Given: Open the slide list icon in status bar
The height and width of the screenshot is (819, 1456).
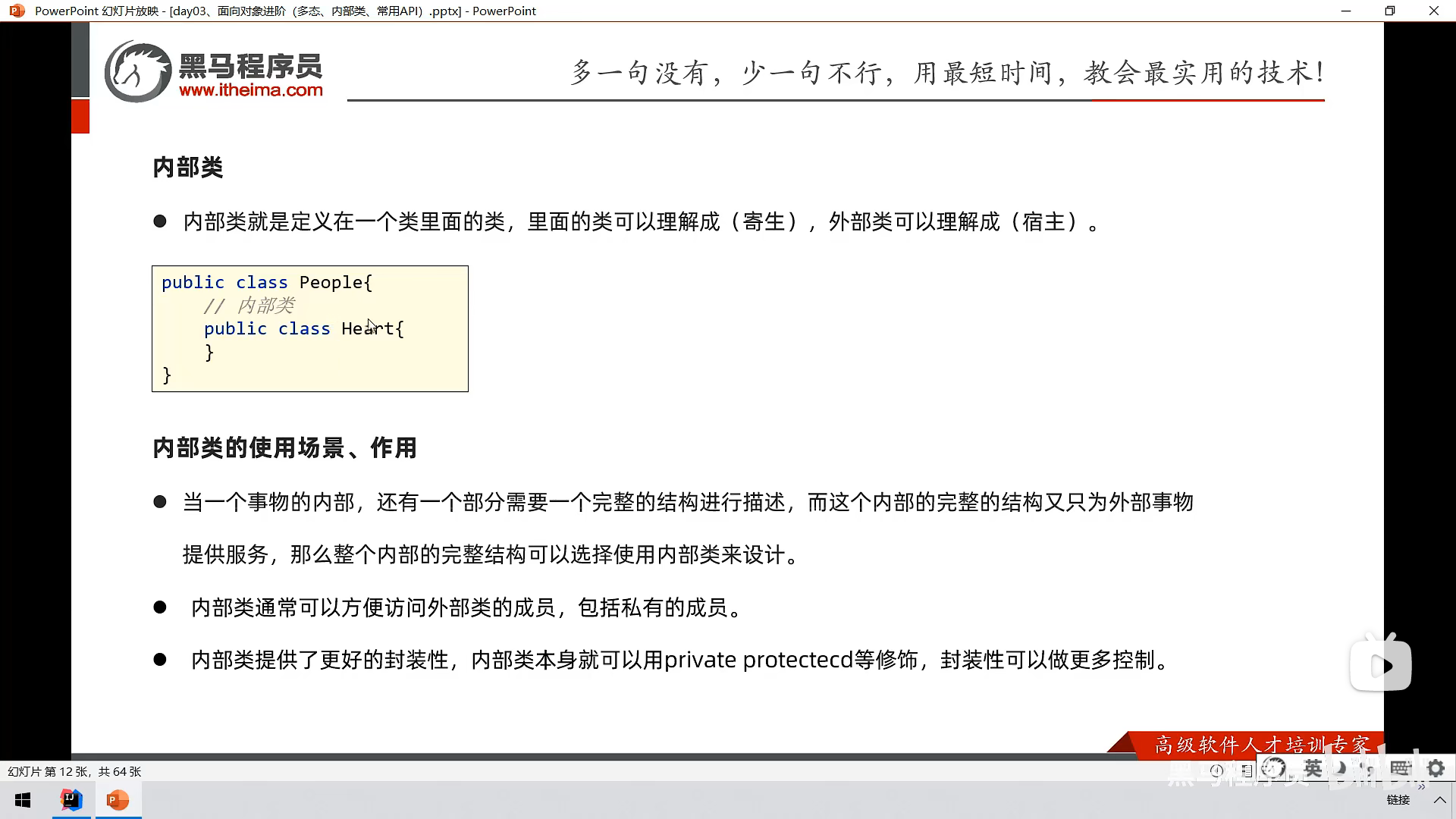Looking at the screenshot, I should pyautogui.click(x=1247, y=770).
